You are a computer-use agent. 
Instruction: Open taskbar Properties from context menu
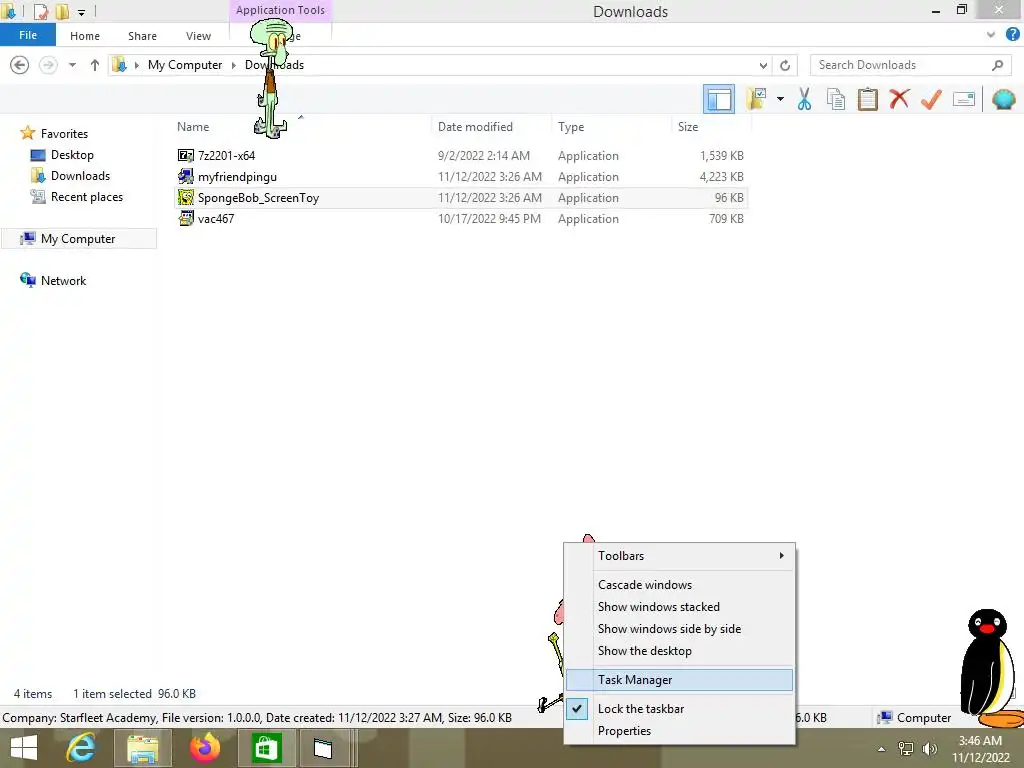coord(679,731)
